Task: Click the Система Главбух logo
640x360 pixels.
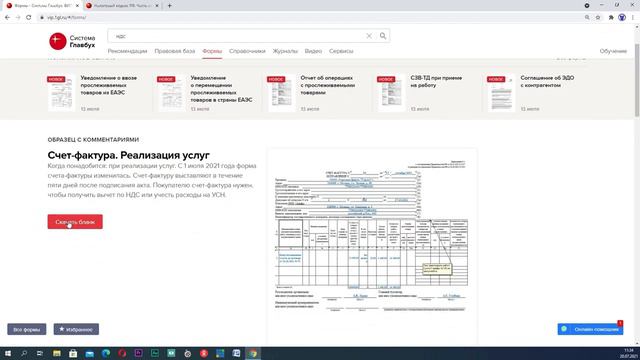Action: [72, 41]
